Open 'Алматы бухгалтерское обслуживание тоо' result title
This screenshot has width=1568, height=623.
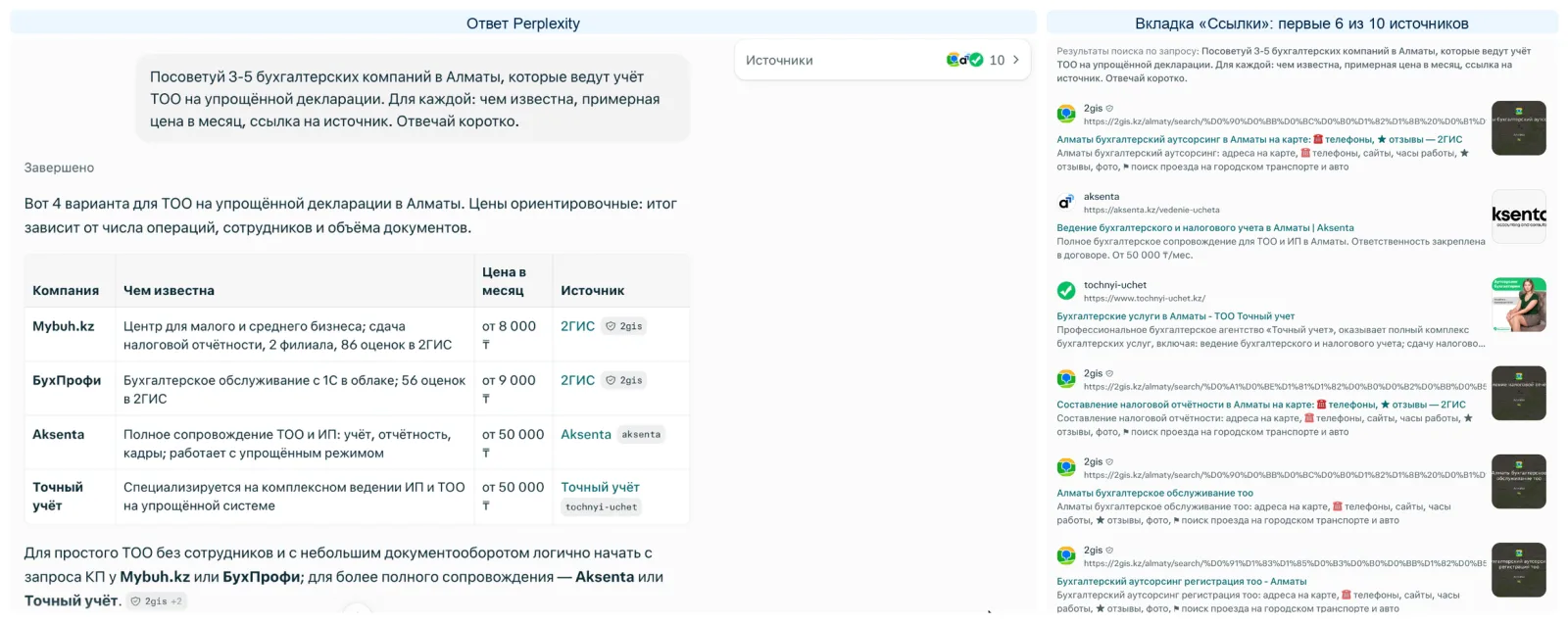1154,493
